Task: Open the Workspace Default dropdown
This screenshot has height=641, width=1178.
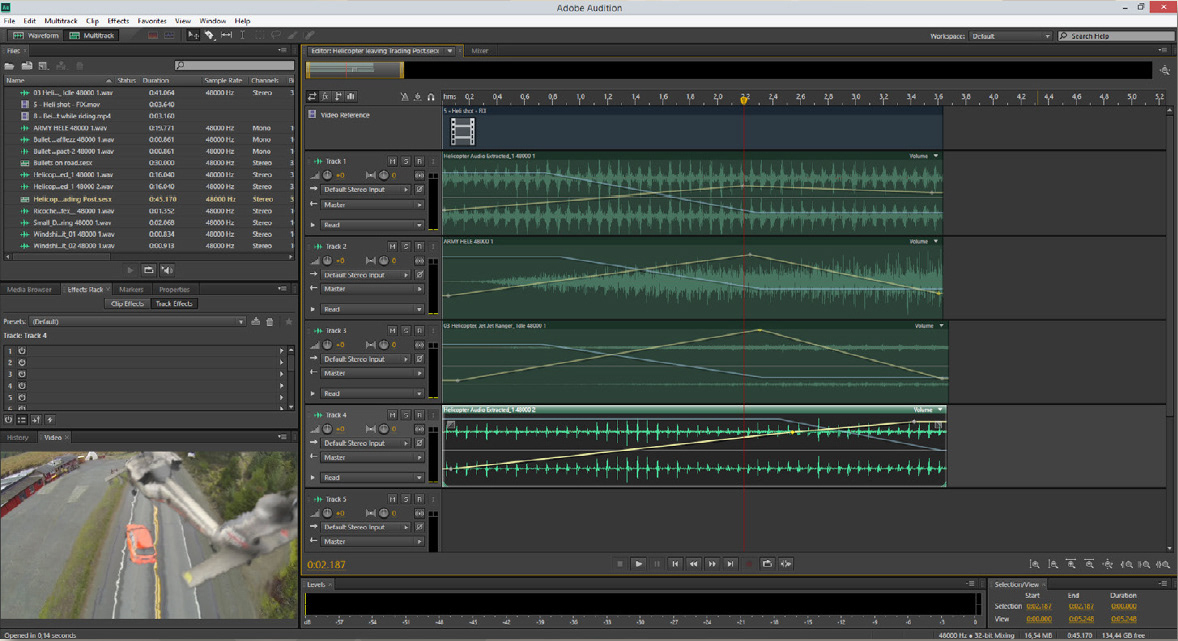Action: click(x=1010, y=36)
